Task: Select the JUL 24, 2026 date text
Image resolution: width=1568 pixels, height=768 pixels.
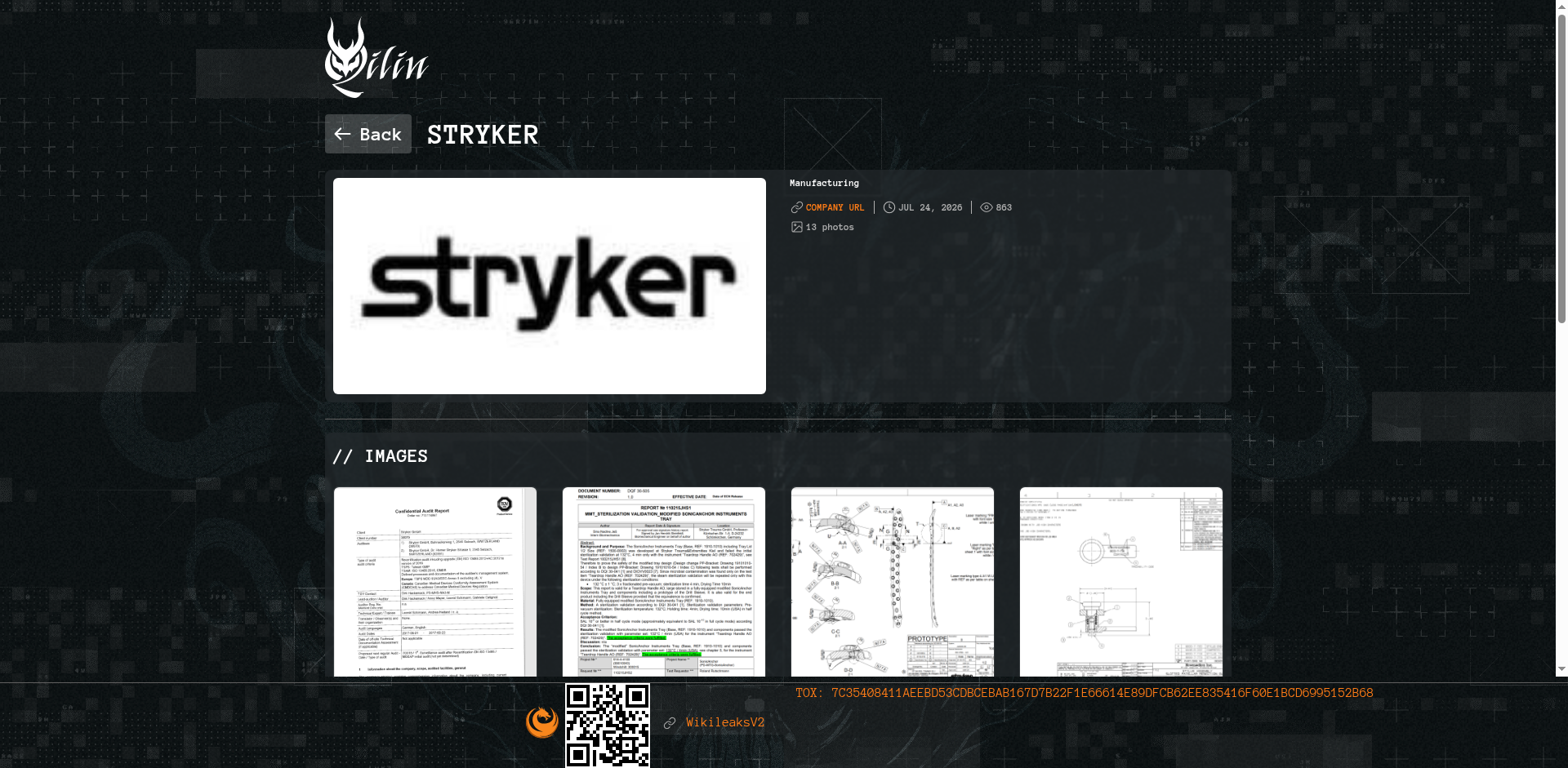Action: pyautogui.click(x=930, y=207)
